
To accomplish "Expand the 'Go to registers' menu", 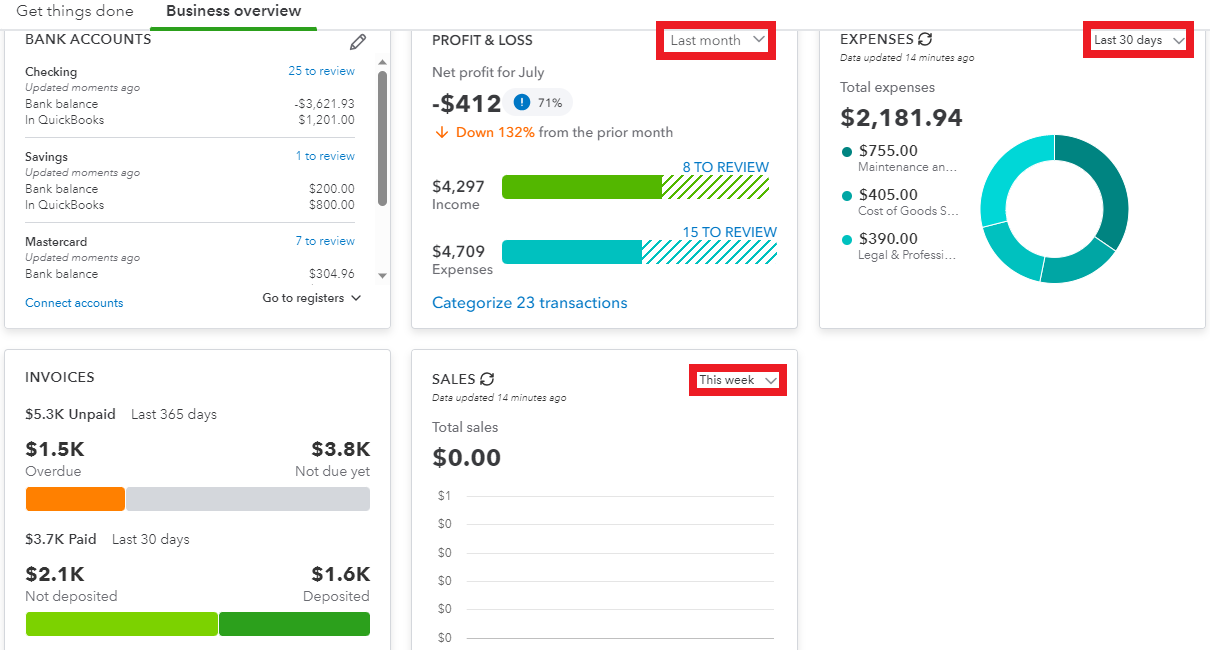I will pos(312,298).
